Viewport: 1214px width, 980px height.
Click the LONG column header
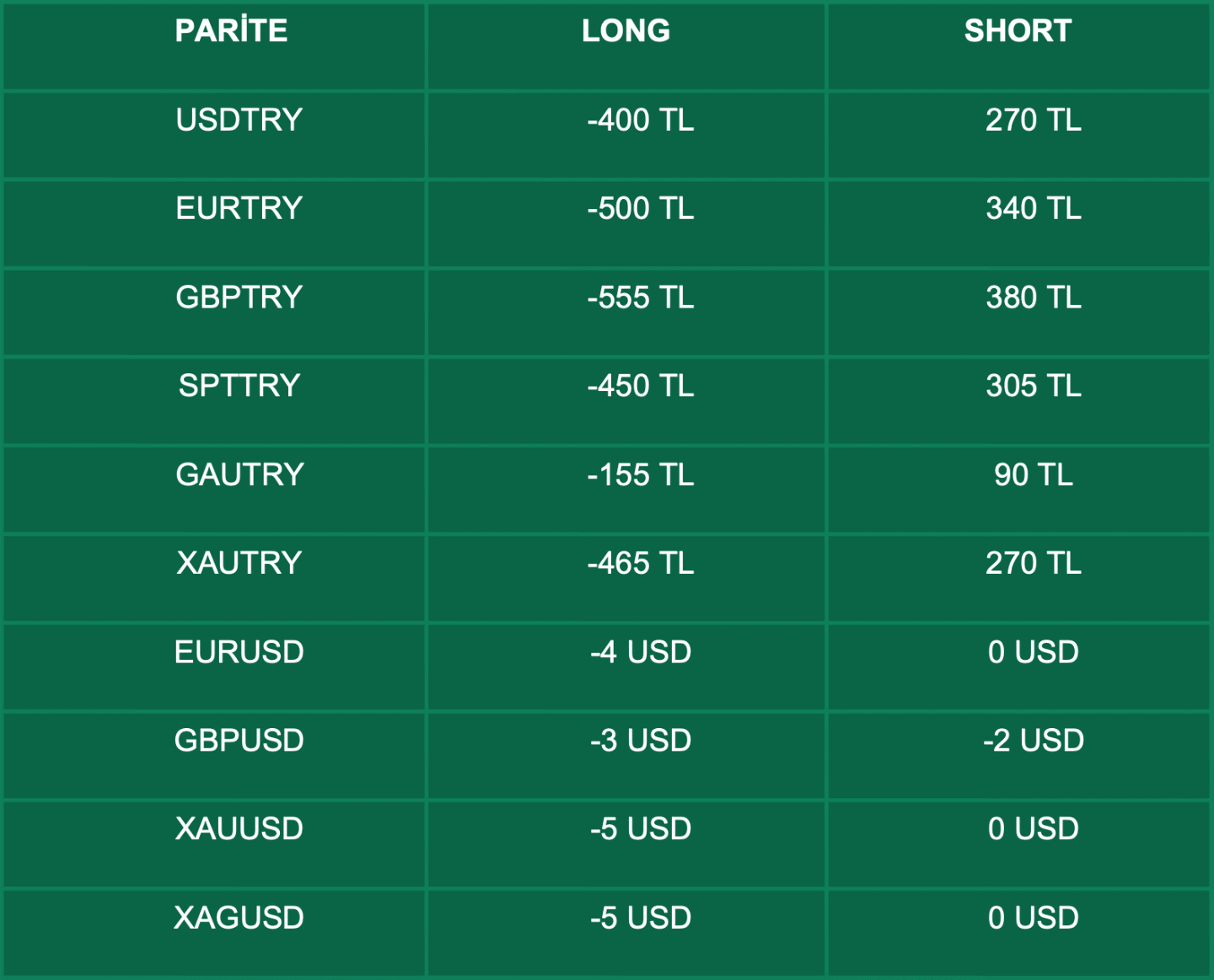tap(626, 31)
